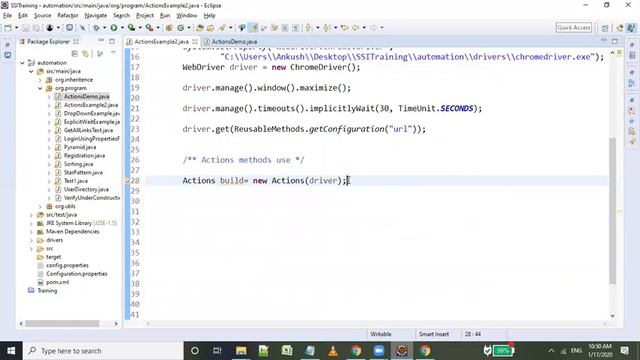Open Task View from the taskbar
The image size is (640, 360).
(217, 351)
